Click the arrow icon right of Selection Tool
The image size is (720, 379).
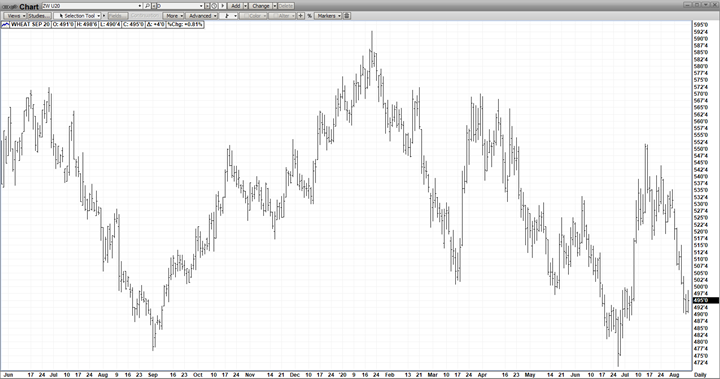click(x=104, y=16)
